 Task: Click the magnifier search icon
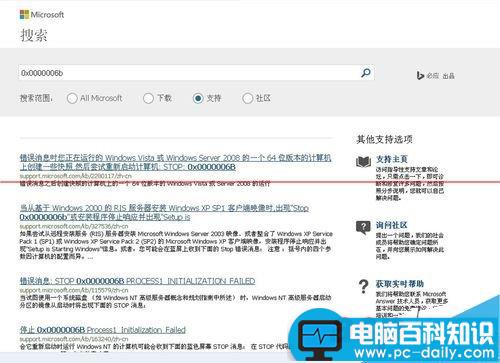click(x=366, y=73)
